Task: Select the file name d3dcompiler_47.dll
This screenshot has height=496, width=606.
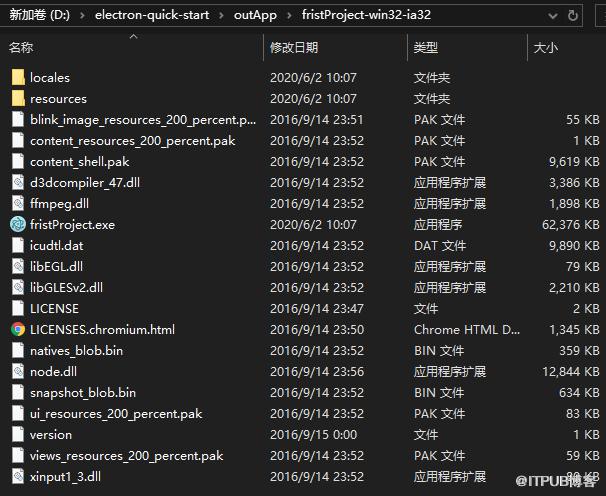Action: 85,182
